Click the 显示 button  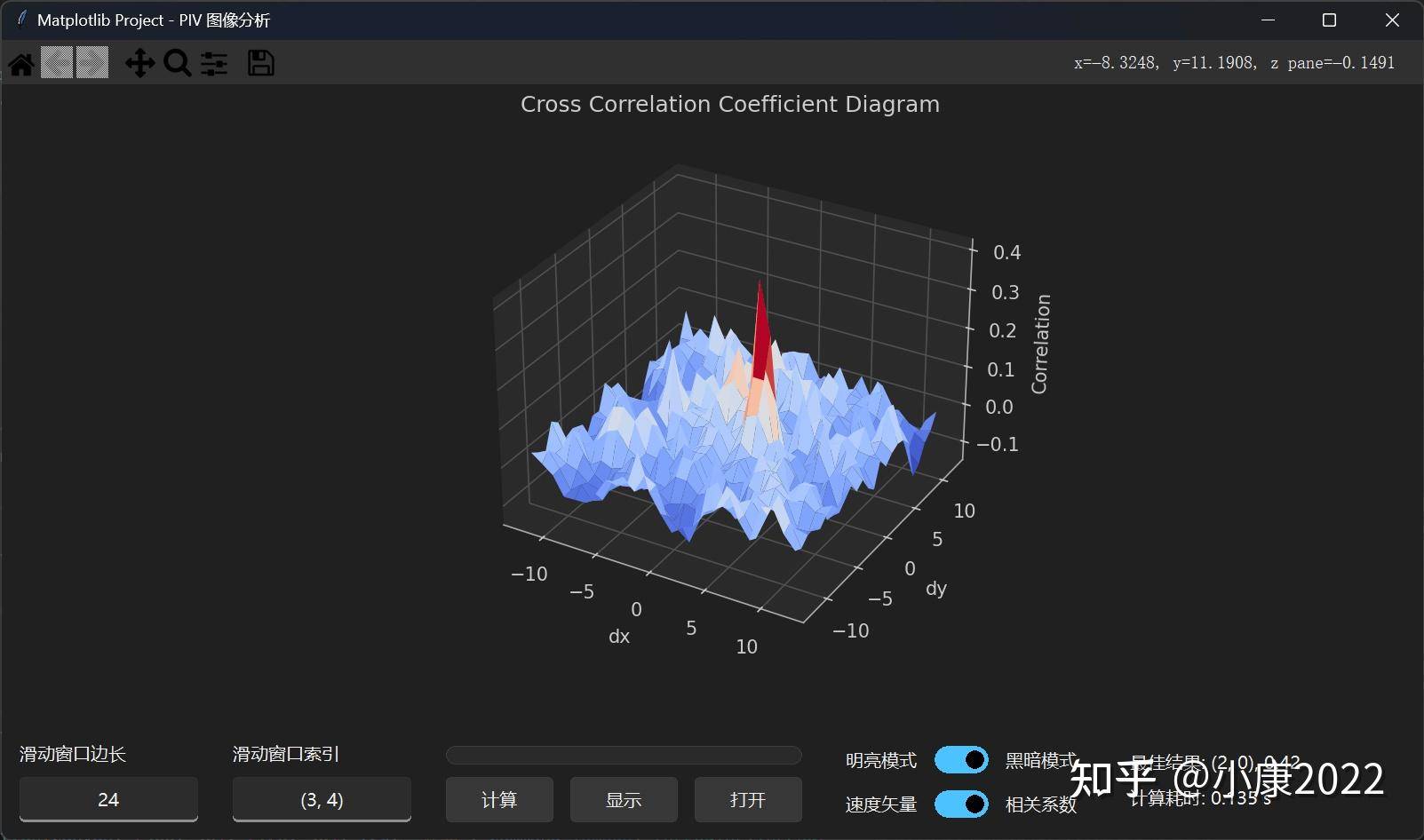pos(624,799)
